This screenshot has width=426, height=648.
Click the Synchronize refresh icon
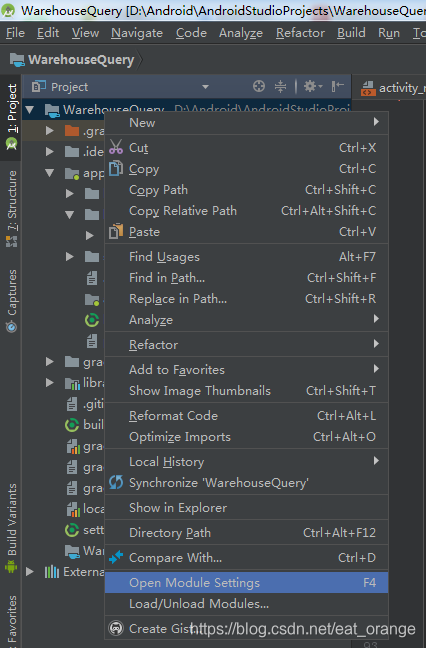[116, 482]
